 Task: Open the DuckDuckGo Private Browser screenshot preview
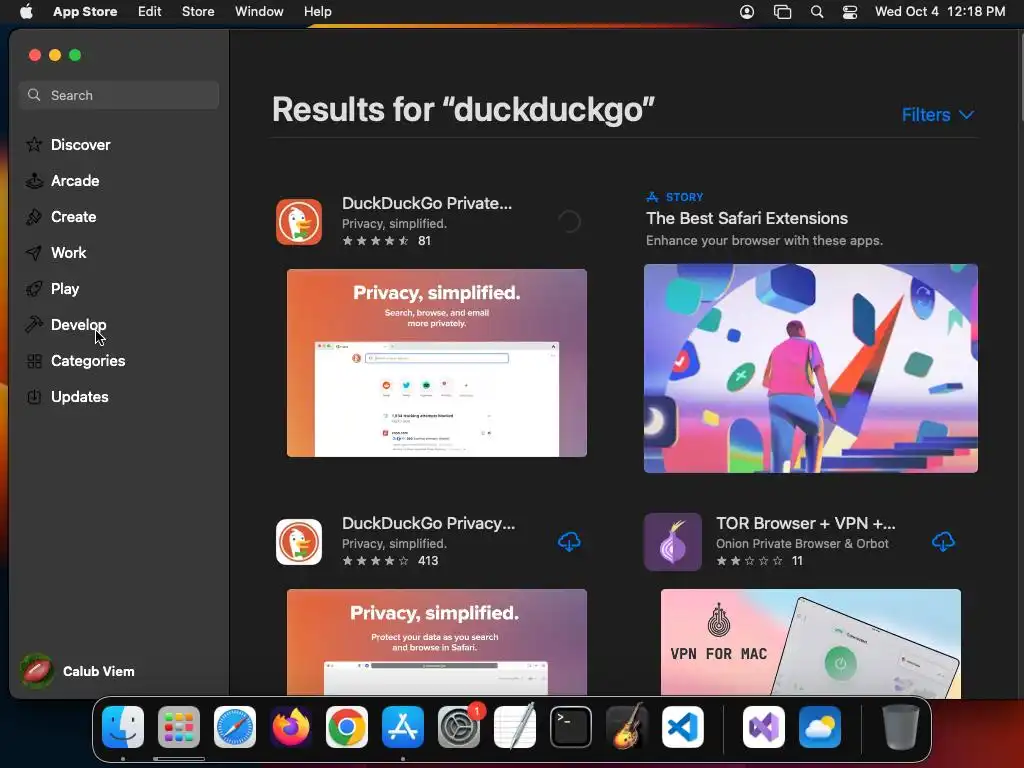pyautogui.click(x=437, y=363)
